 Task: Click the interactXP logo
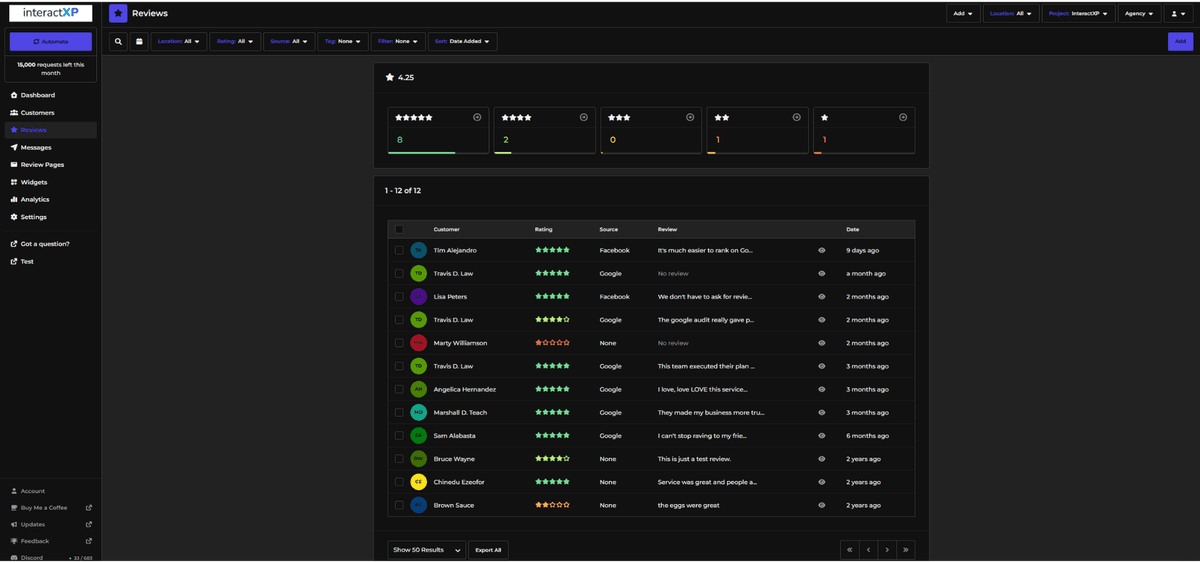coord(51,13)
